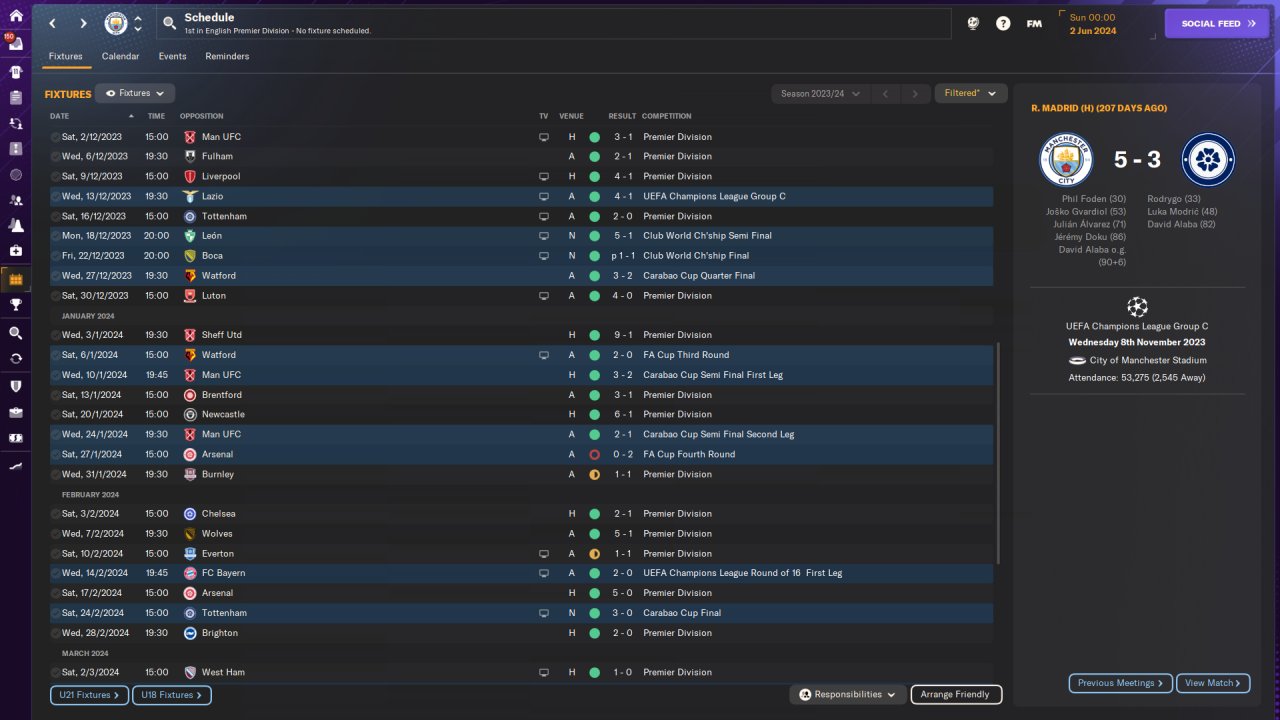Screen dimensions: 1280x720
Task: Go to the Squad shirt icon in the sidebar
Action: 15,72
